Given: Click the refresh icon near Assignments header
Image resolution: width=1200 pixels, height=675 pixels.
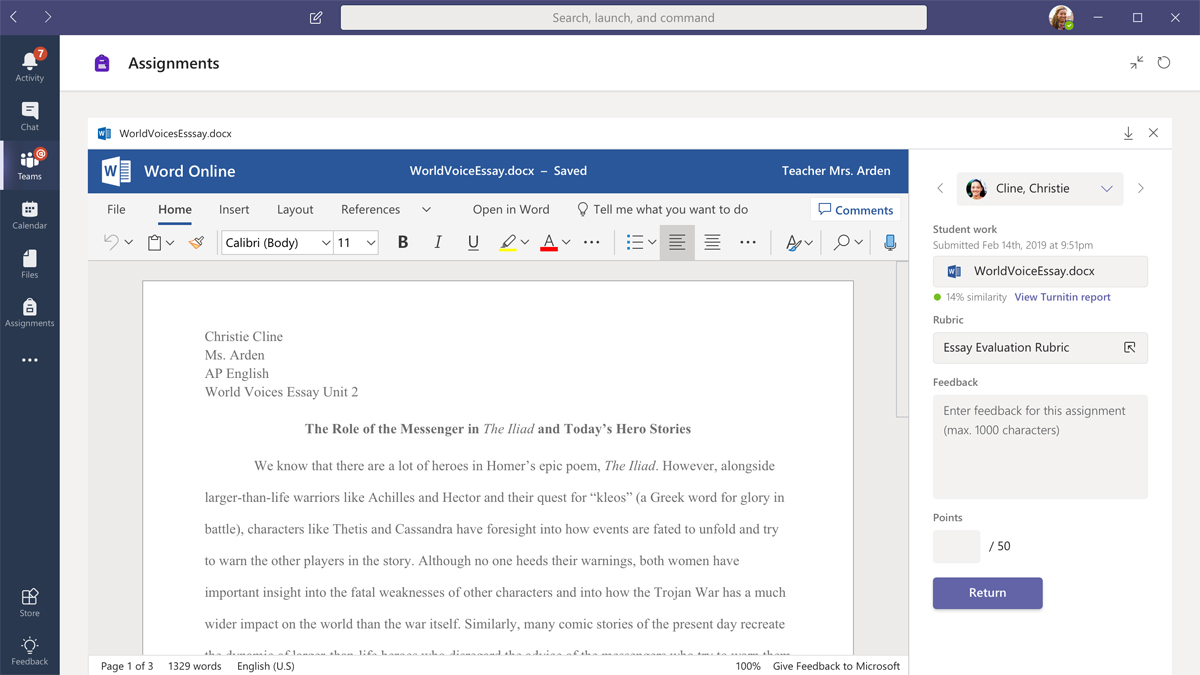Looking at the screenshot, I should [1164, 63].
